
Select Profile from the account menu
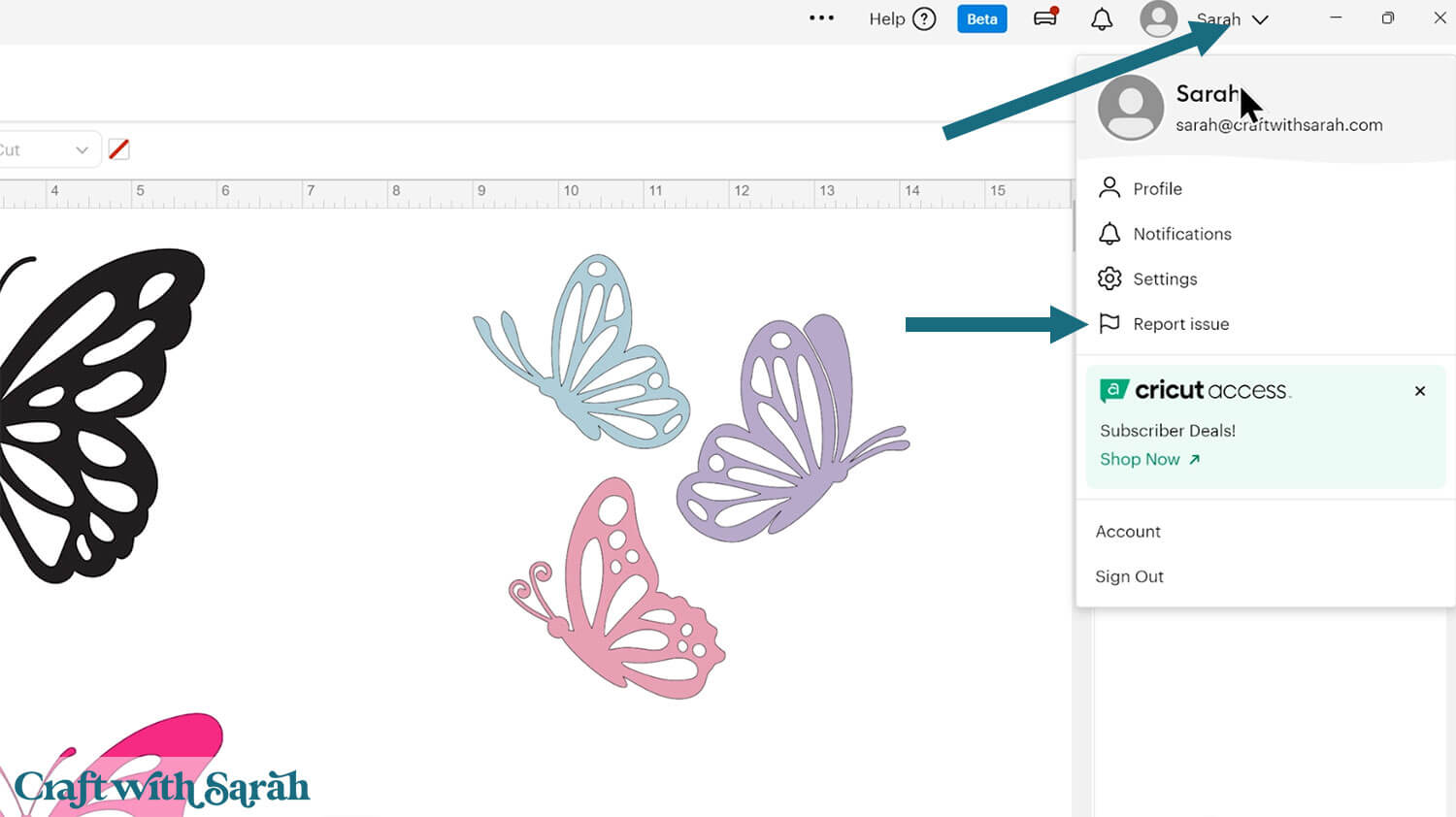(1157, 189)
